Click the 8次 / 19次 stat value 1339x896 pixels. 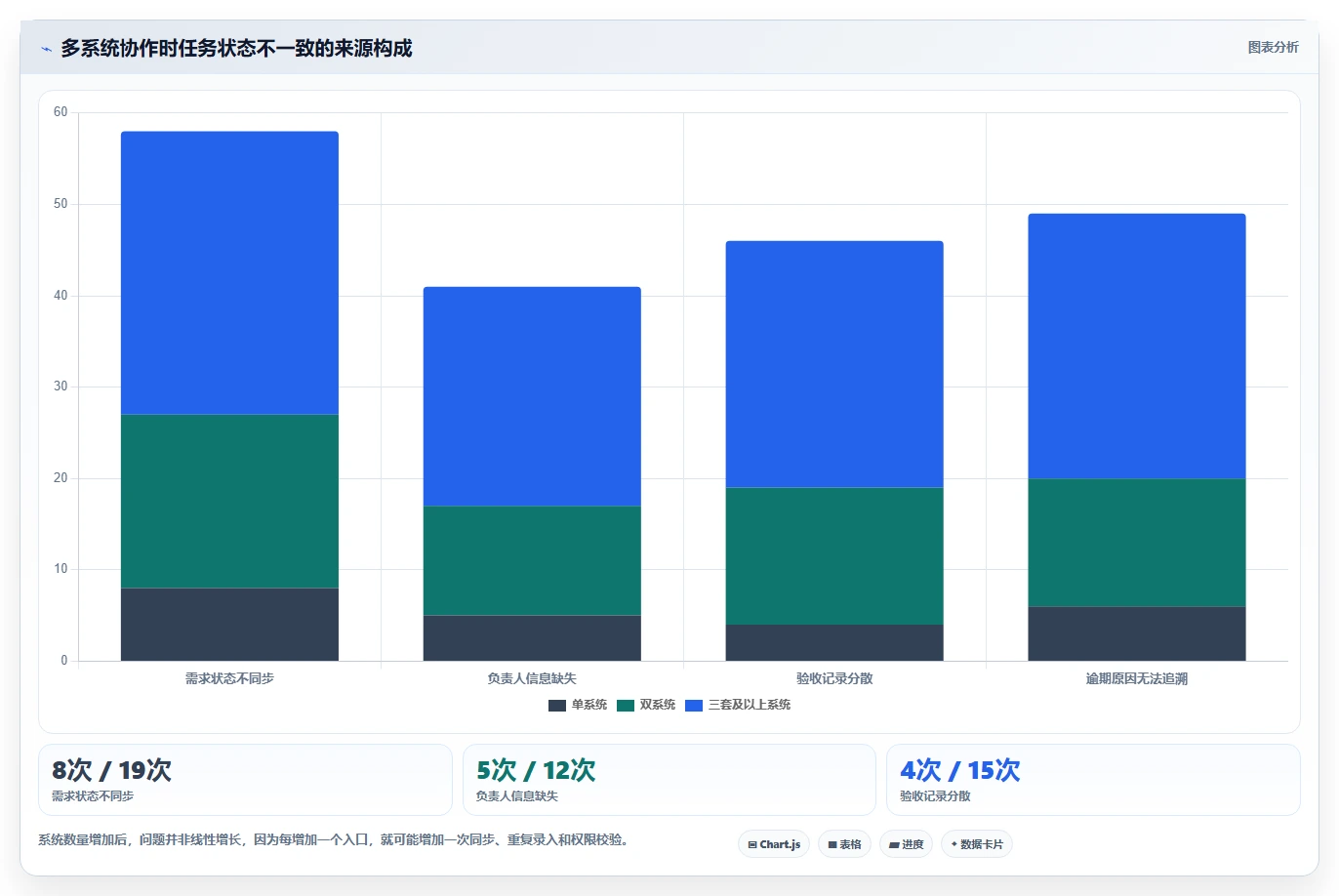coord(111,770)
